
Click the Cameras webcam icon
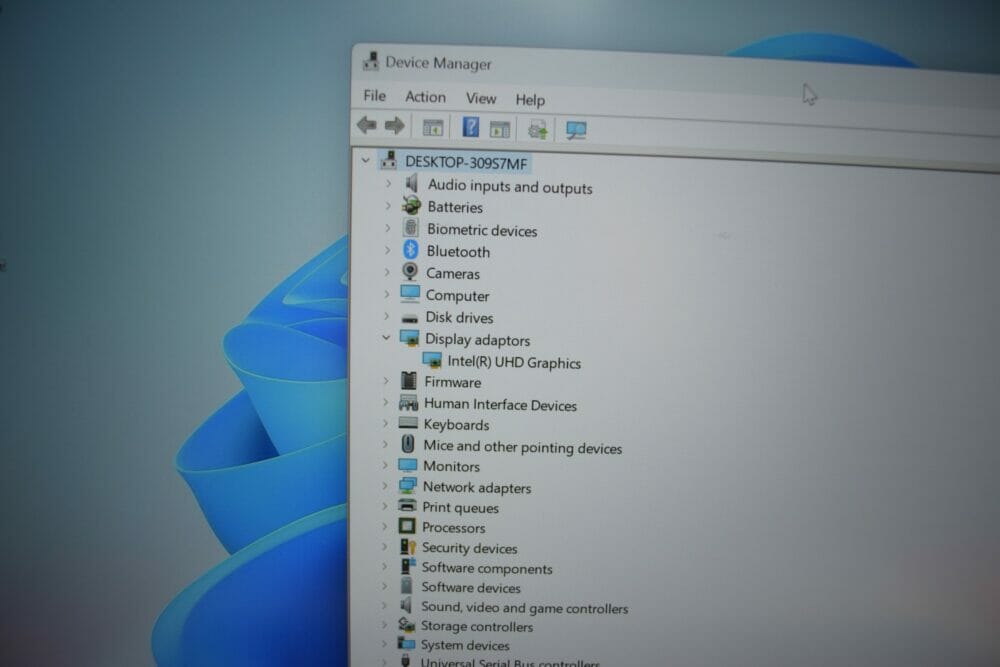(410, 272)
